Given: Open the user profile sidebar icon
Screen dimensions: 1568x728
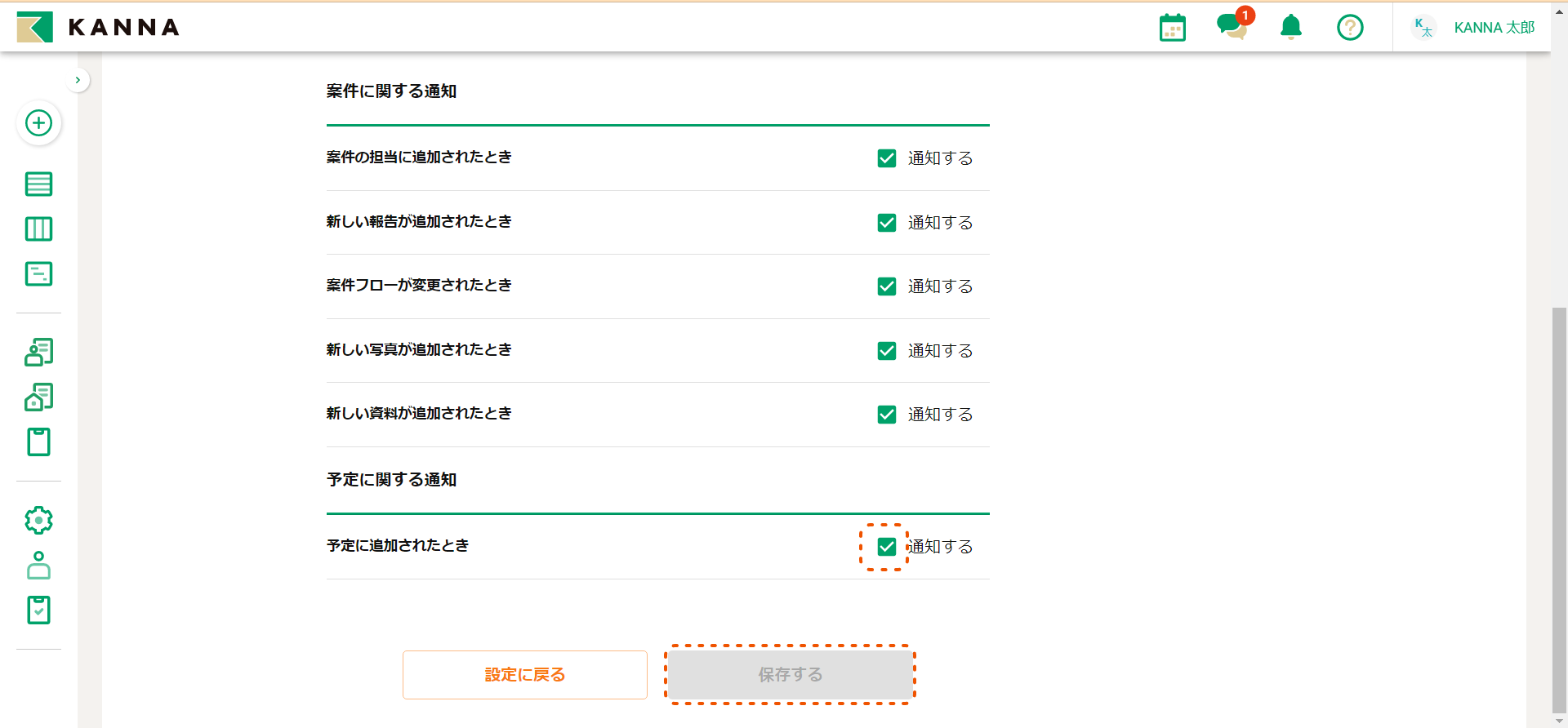Looking at the screenshot, I should 38,565.
